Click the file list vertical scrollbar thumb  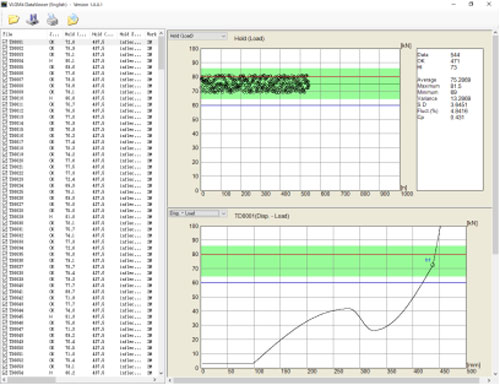[x=161, y=53]
